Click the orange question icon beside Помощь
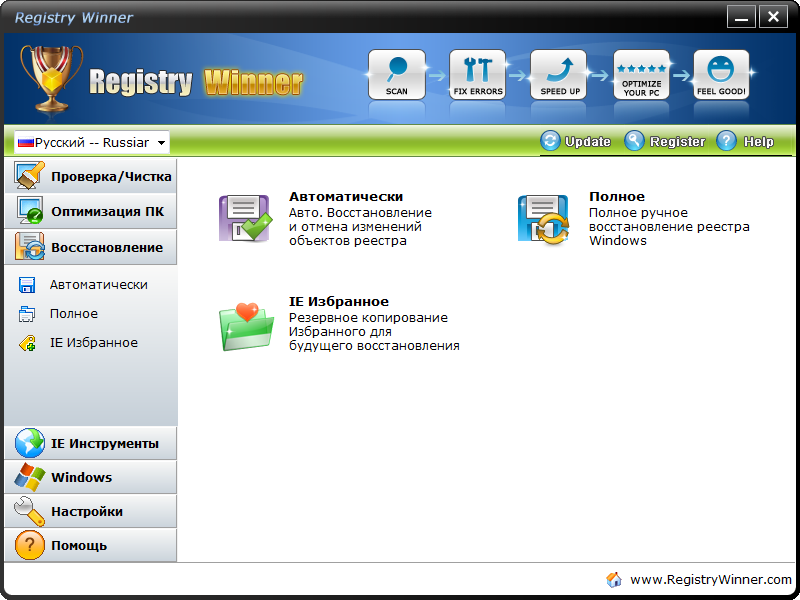The width and height of the screenshot is (800, 600). click(x=30, y=545)
